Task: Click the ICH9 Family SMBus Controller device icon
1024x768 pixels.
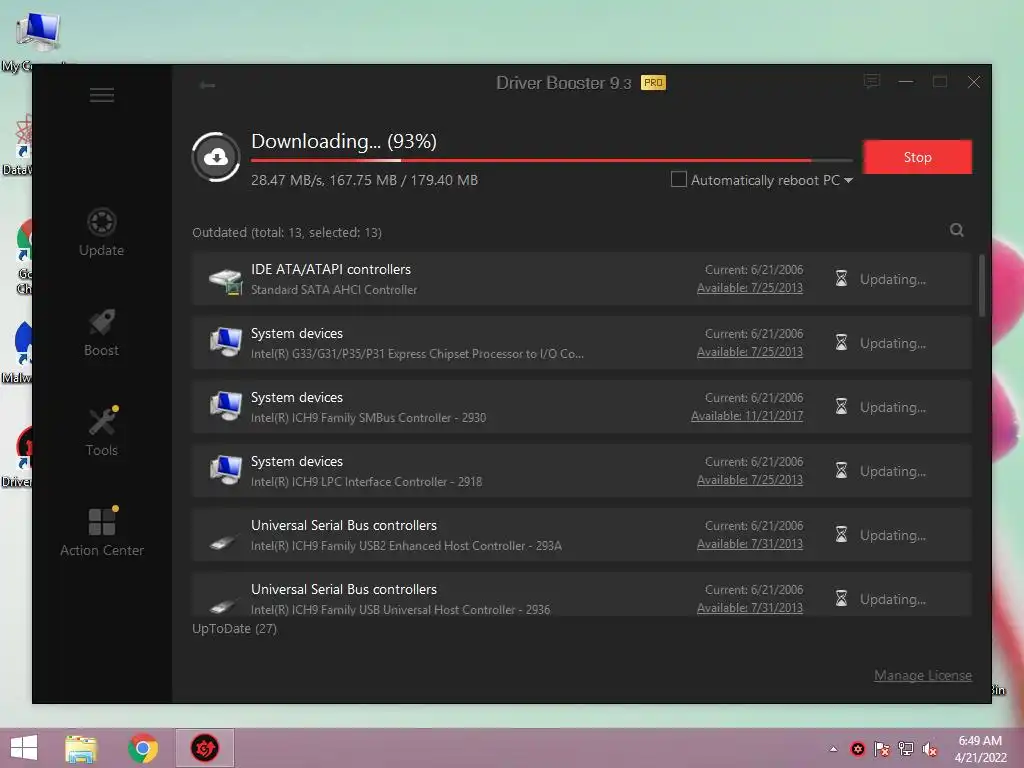Action: coord(225,406)
